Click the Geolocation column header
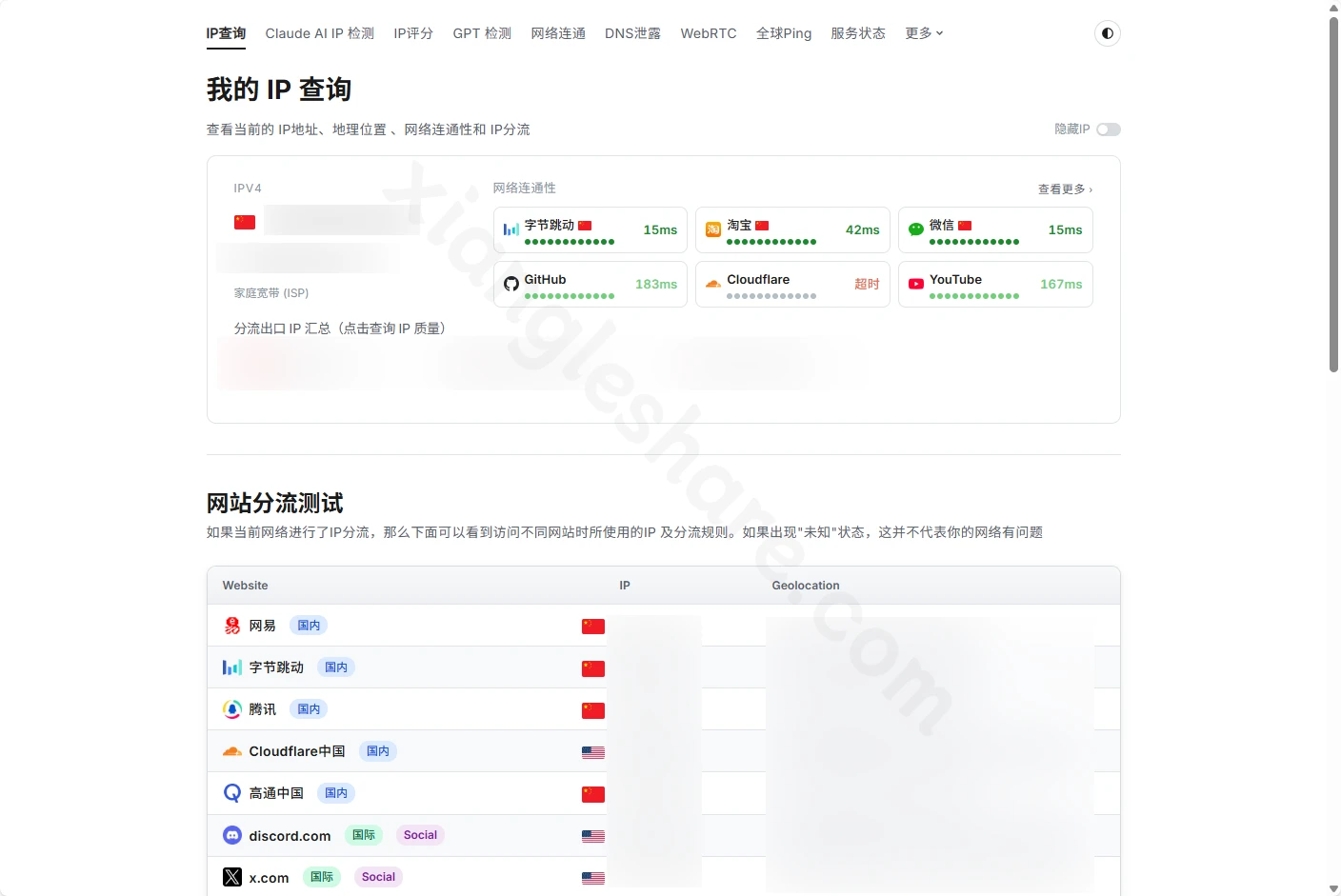The width and height of the screenshot is (1341, 896). click(806, 586)
